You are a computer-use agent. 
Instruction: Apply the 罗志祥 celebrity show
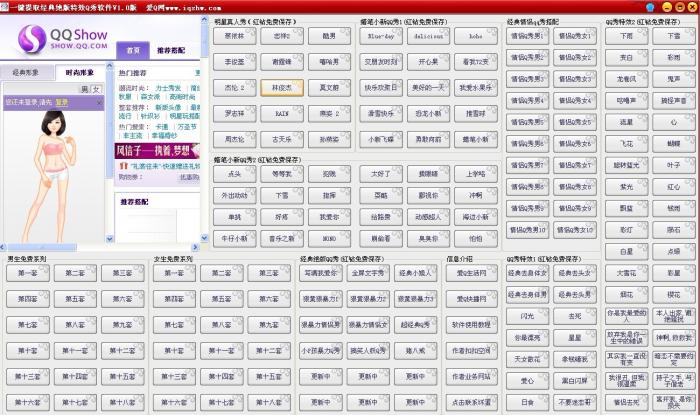coord(234,114)
